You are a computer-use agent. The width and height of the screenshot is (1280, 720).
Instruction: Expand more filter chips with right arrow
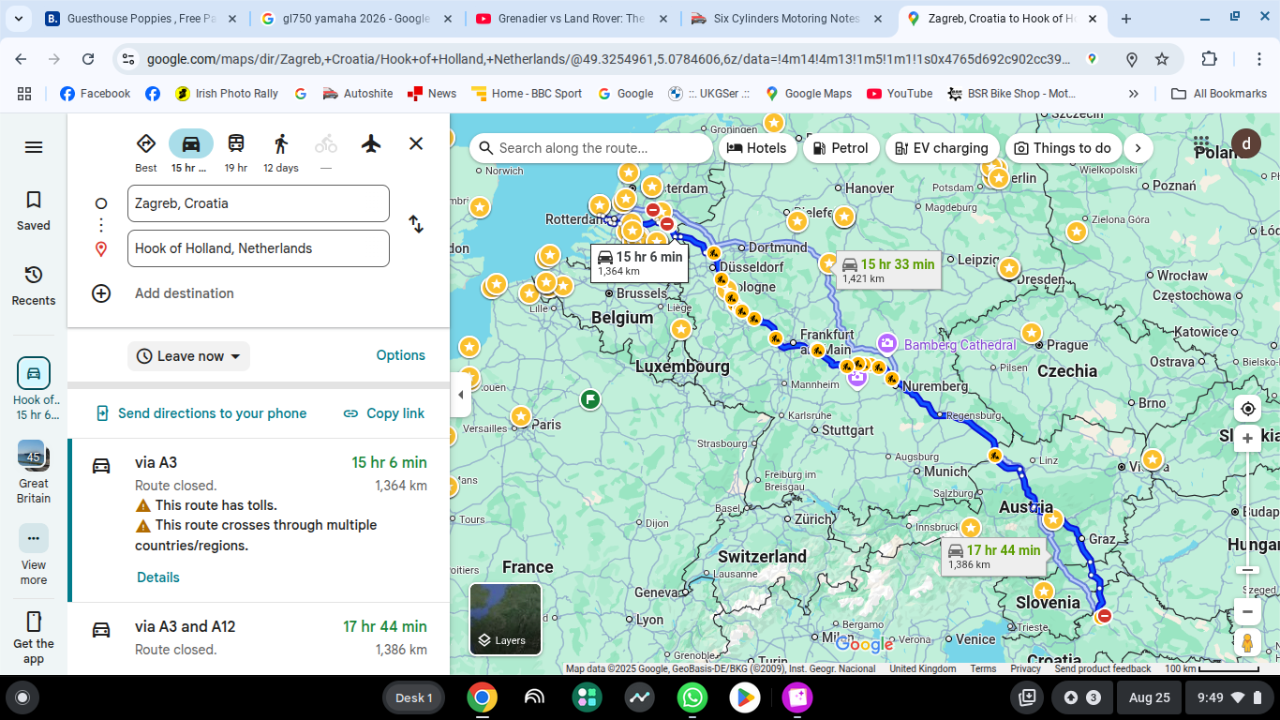(1137, 148)
